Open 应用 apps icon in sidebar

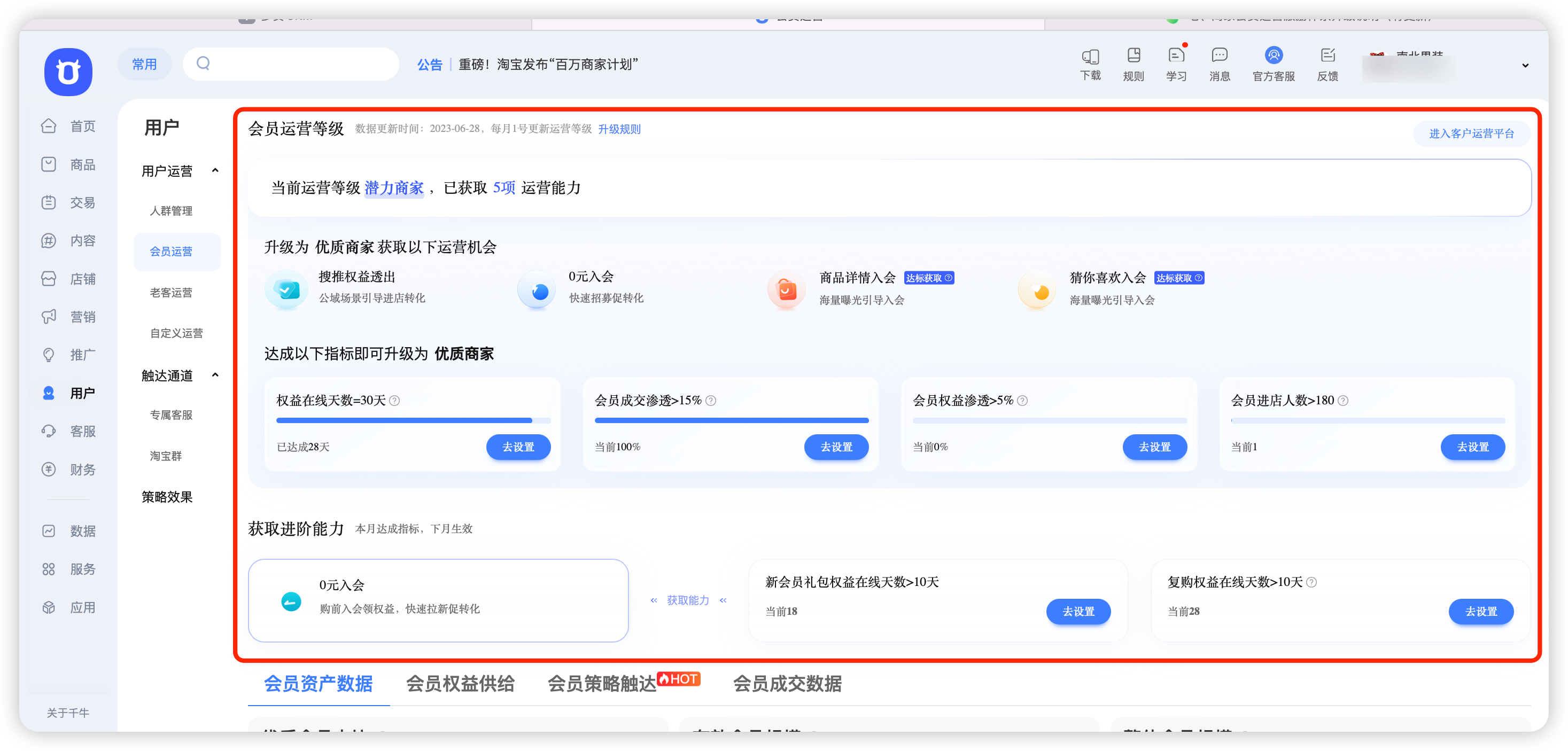pyautogui.click(x=49, y=607)
